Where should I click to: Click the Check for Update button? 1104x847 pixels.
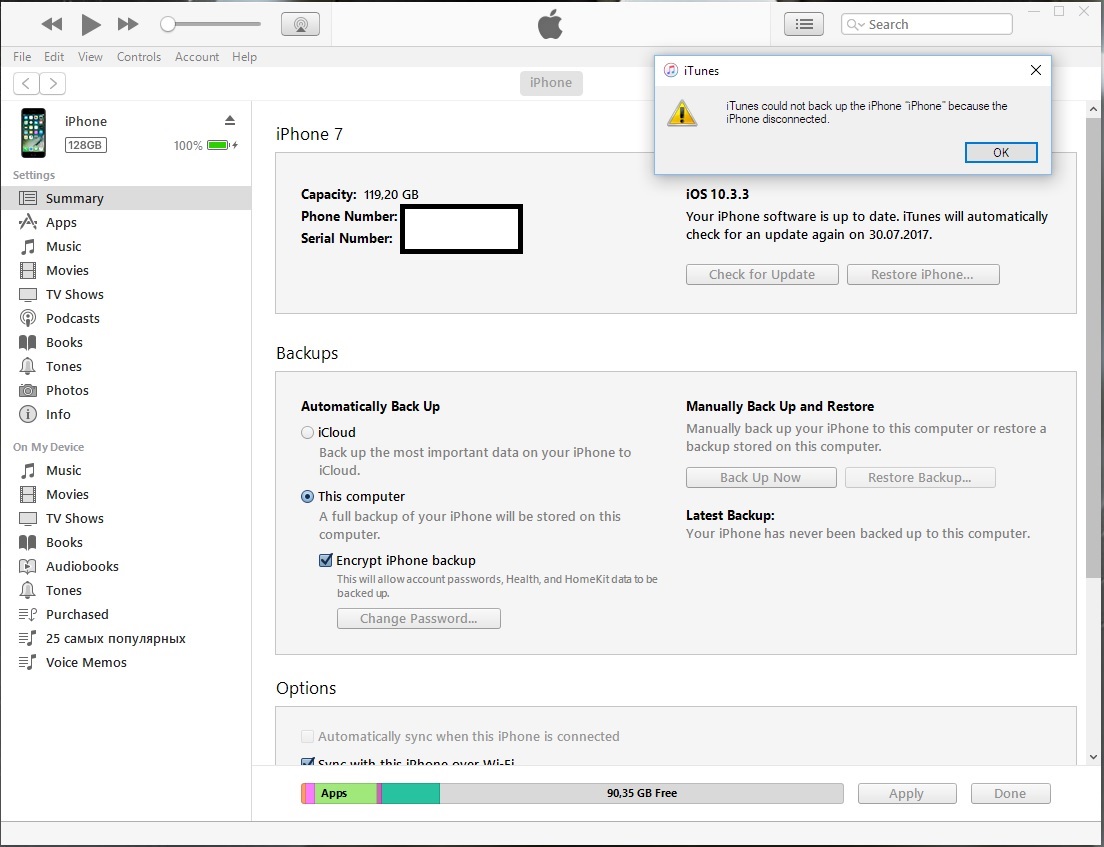point(762,275)
